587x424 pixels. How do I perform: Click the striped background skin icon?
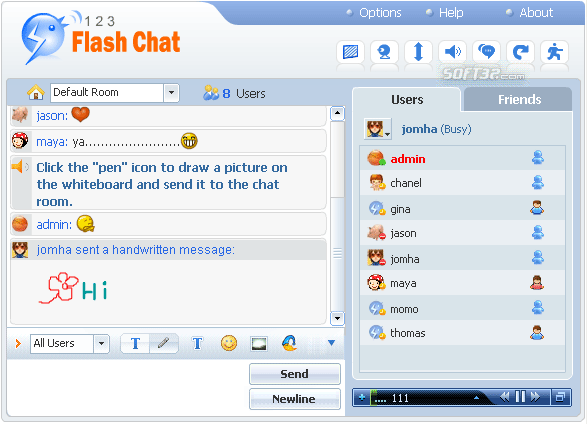click(x=350, y=52)
